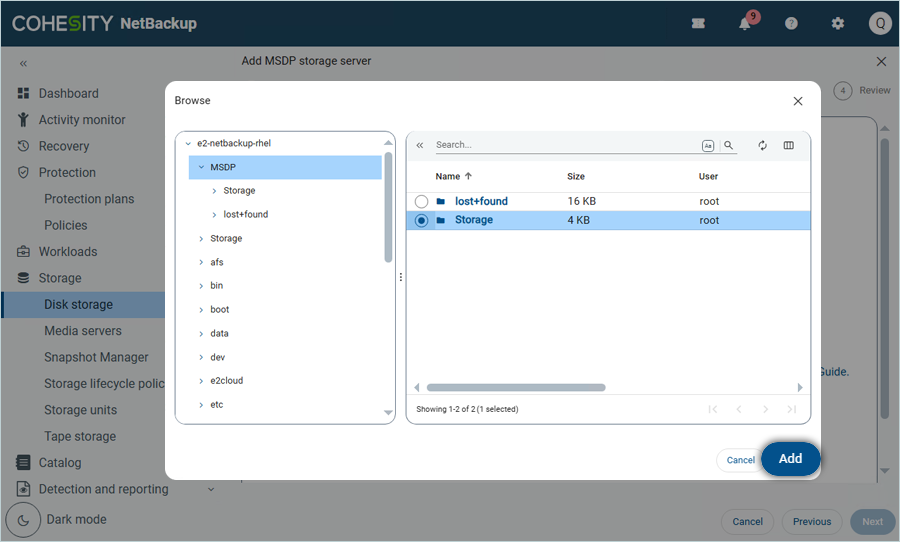Click the Add button
The height and width of the screenshot is (542, 900).
click(x=790, y=459)
